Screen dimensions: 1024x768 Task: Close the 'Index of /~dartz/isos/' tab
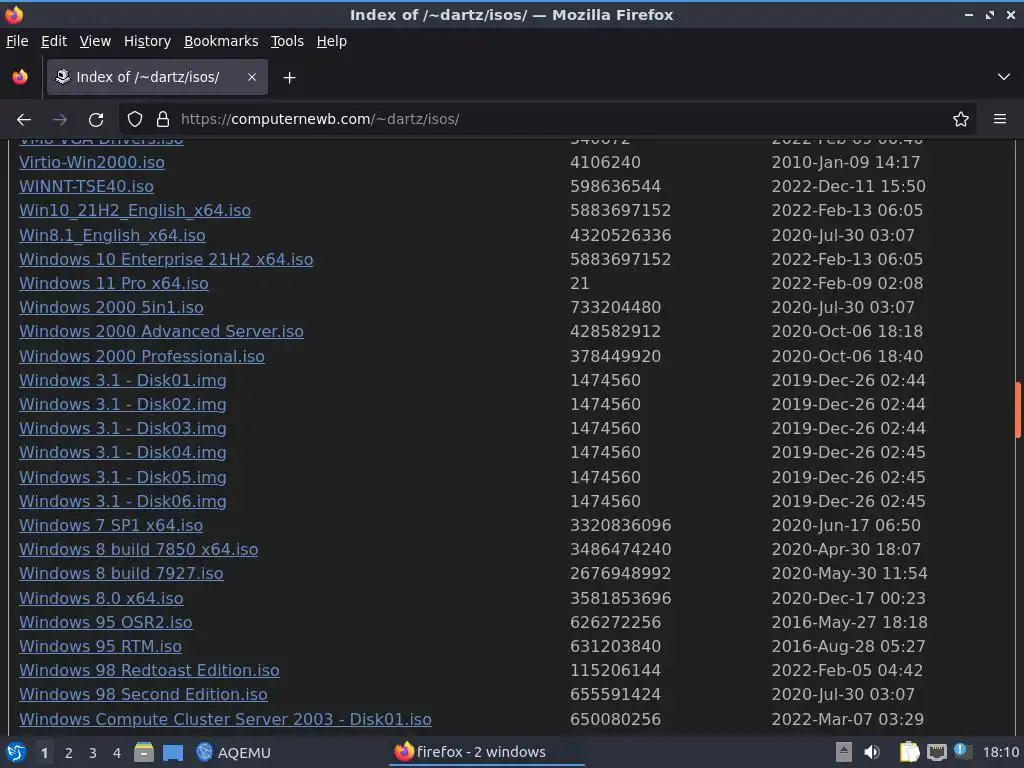click(252, 77)
